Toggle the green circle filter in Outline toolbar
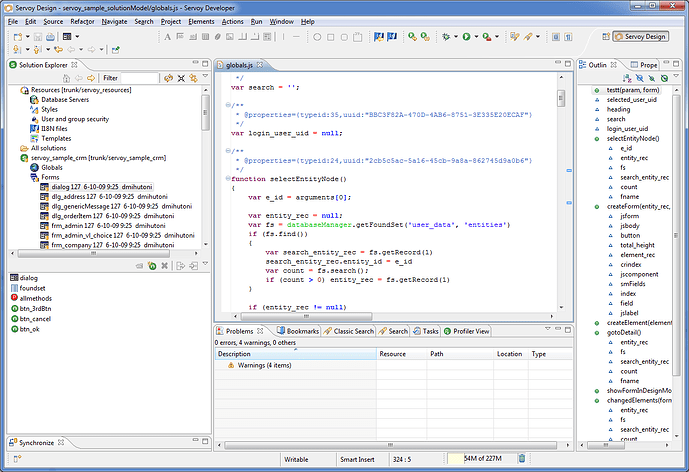This screenshot has width=689, height=472. pyautogui.click(x=664, y=78)
